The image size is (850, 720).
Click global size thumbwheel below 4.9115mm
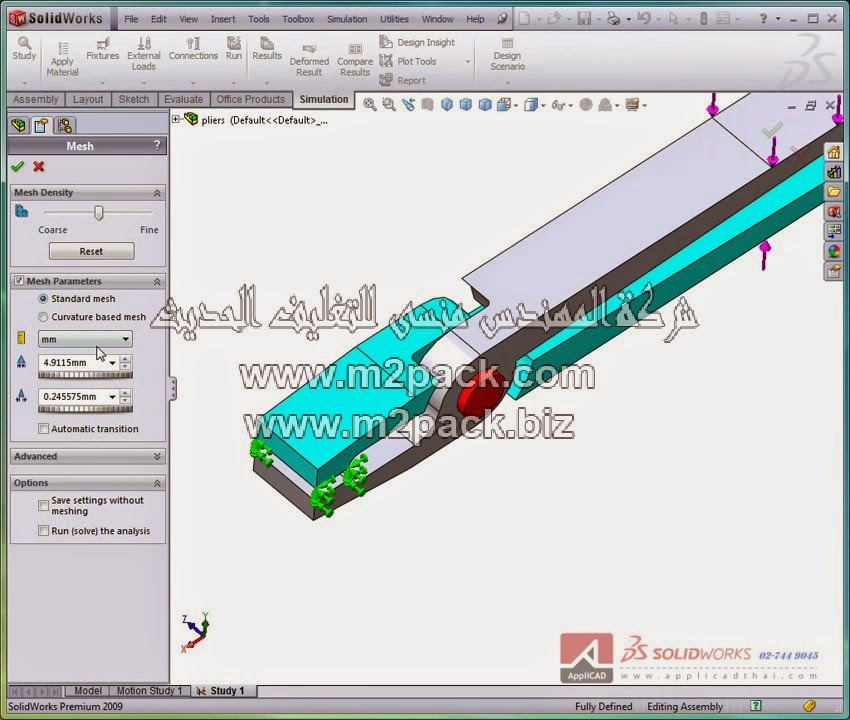[x=85, y=375]
